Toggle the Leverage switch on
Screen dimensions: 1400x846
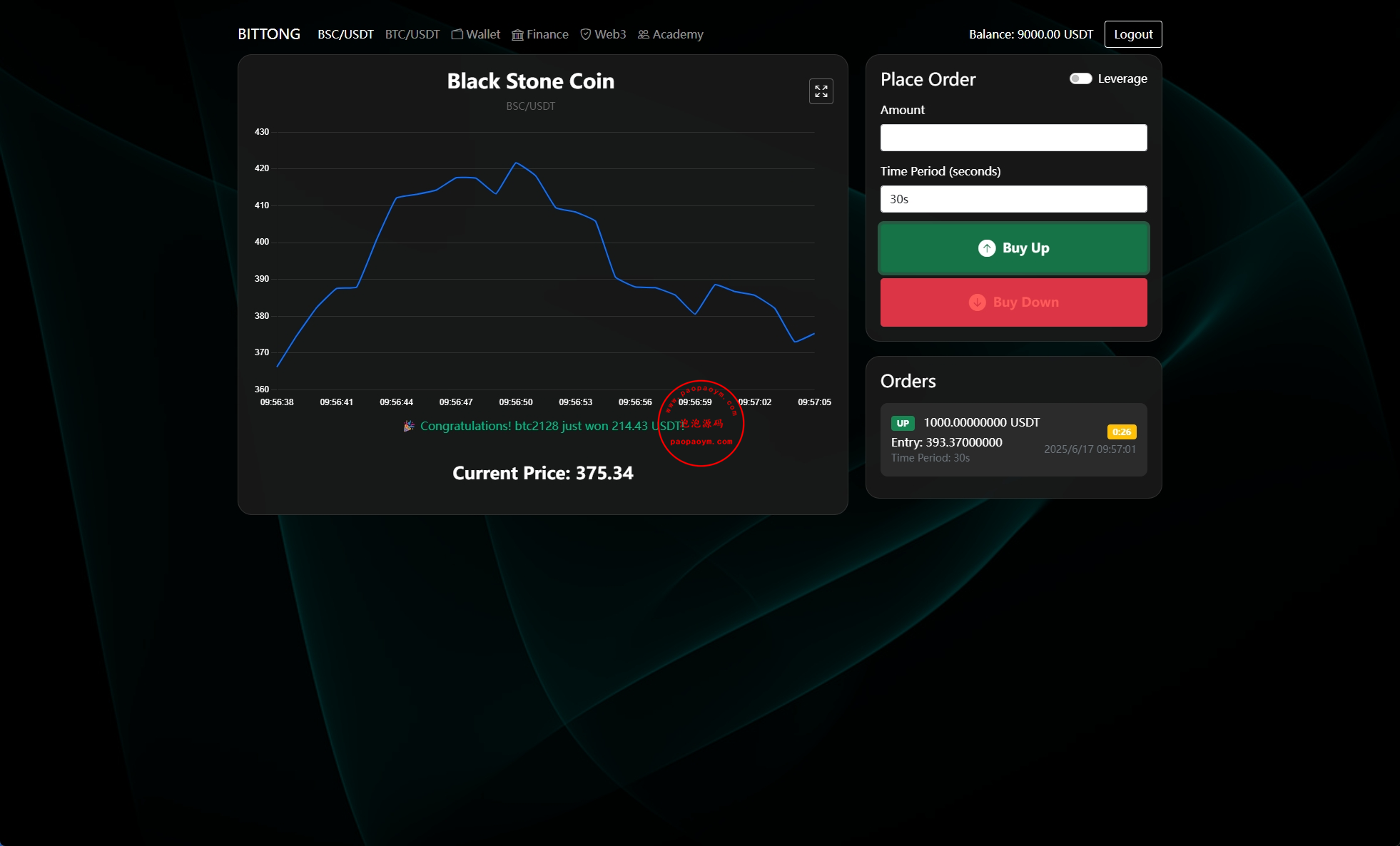pos(1080,78)
